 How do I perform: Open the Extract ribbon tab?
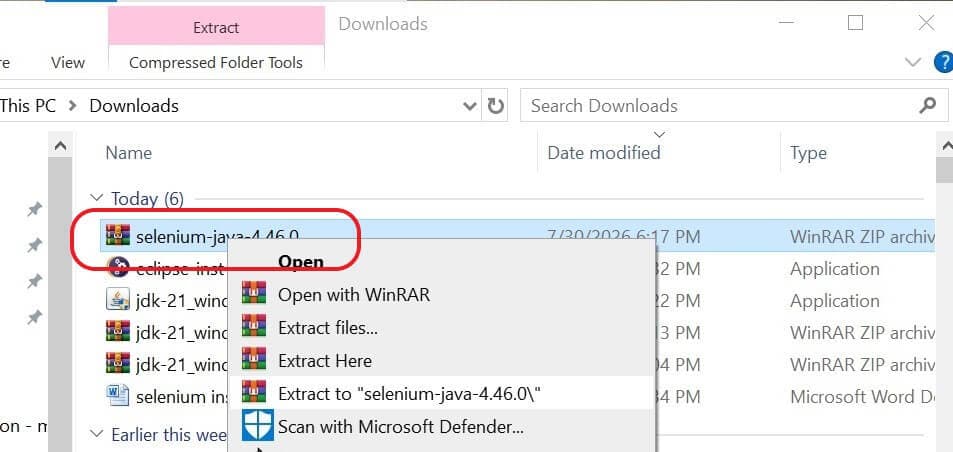click(x=216, y=27)
